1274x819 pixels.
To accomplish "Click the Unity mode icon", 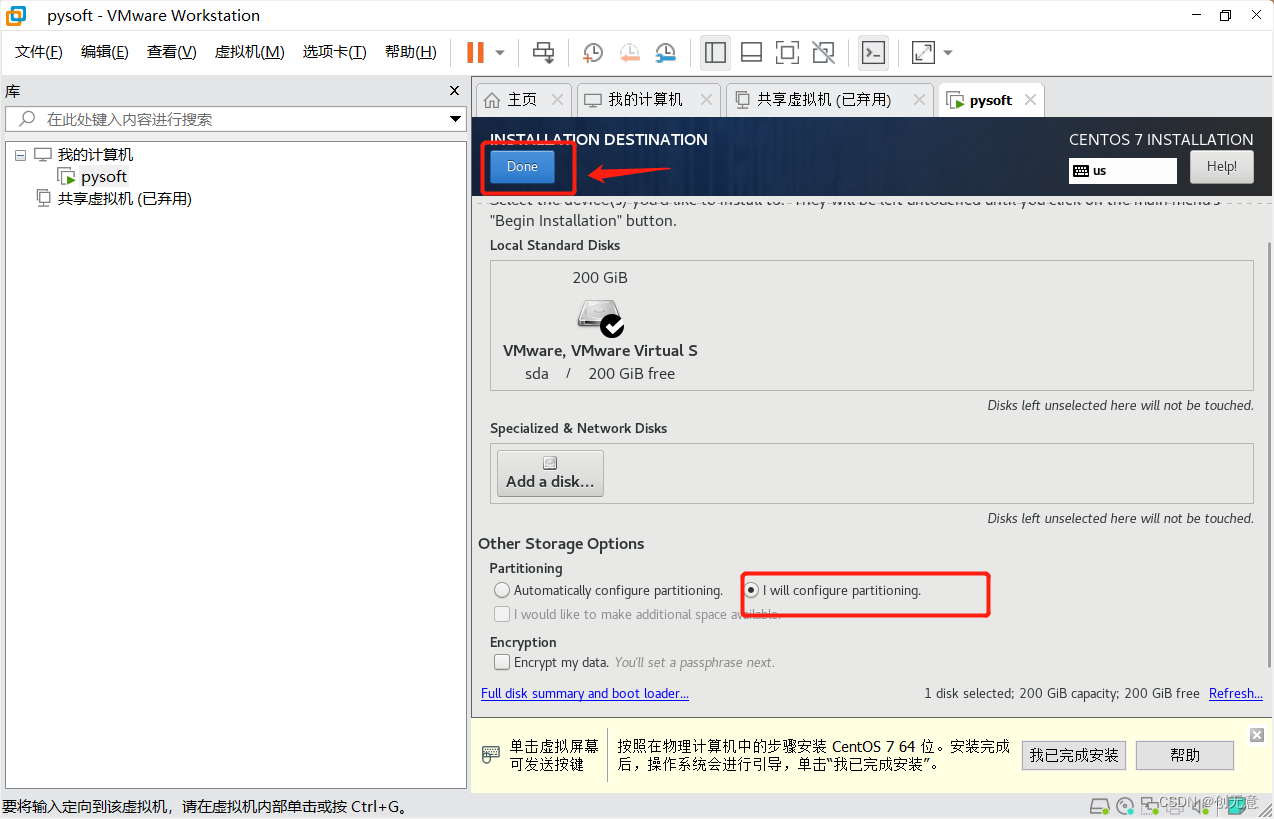I will (x=823, y=52).
